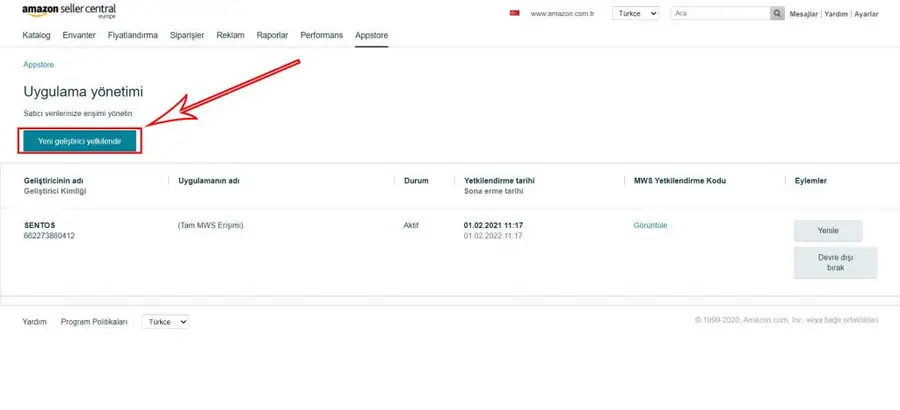
Task: Click the Appstore breadcrumb link
Action: point(38,65)
